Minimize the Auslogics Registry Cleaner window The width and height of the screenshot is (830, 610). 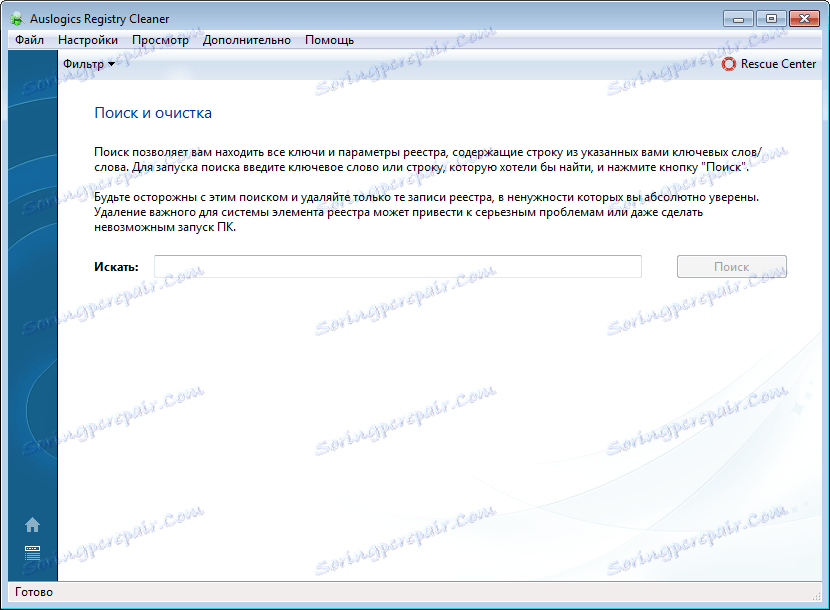pos(738,19)
